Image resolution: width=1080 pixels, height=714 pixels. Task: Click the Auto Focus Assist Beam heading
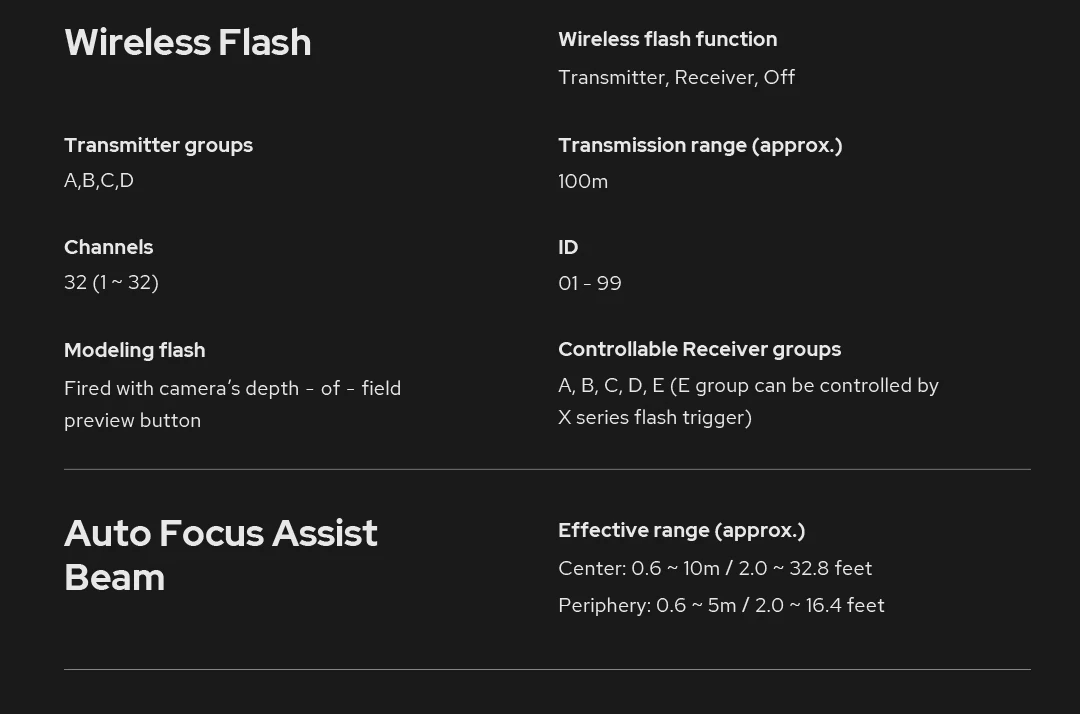220,555
